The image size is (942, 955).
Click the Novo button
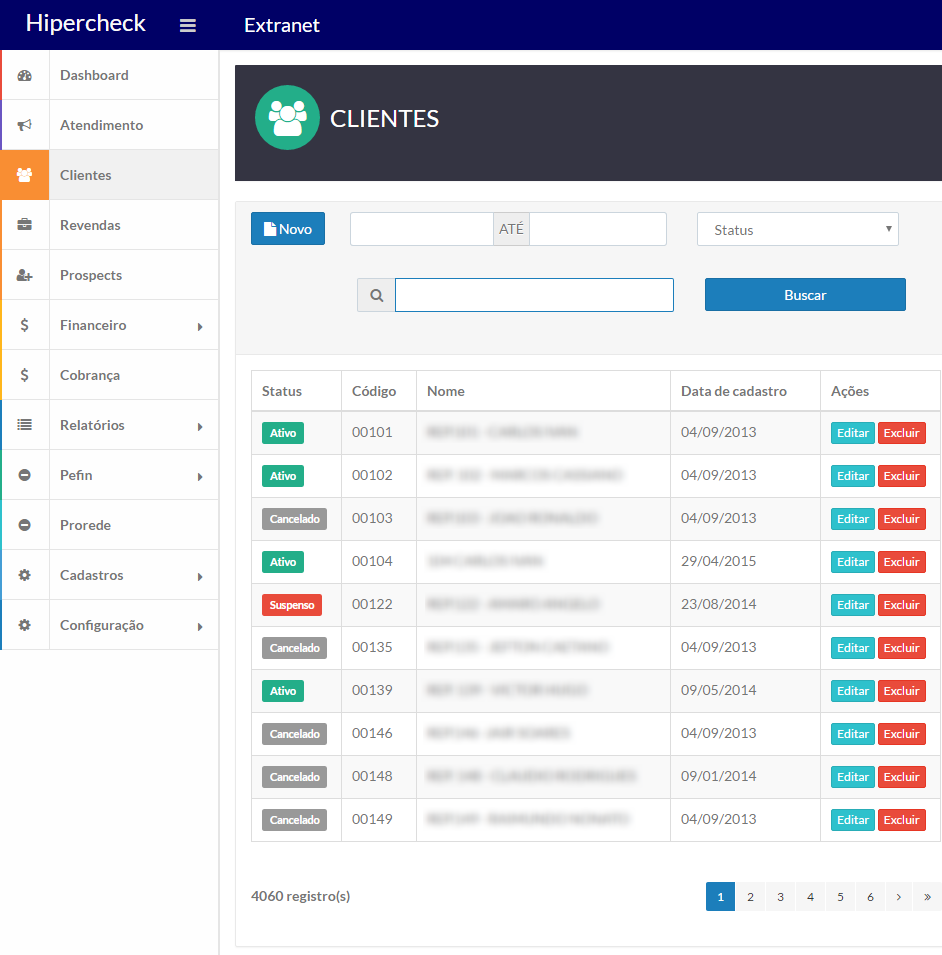pos(288,229)
